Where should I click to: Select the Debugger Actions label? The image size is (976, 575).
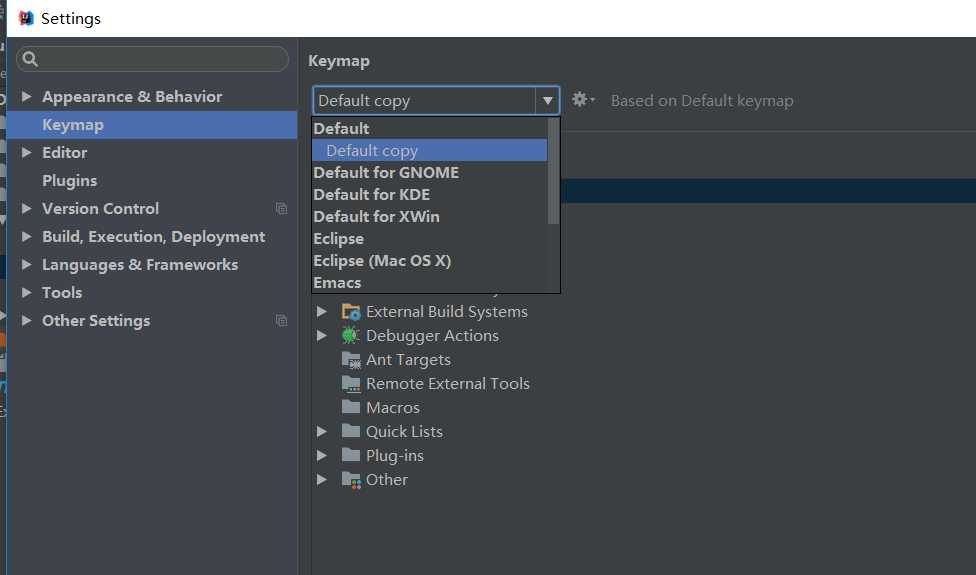433,335
